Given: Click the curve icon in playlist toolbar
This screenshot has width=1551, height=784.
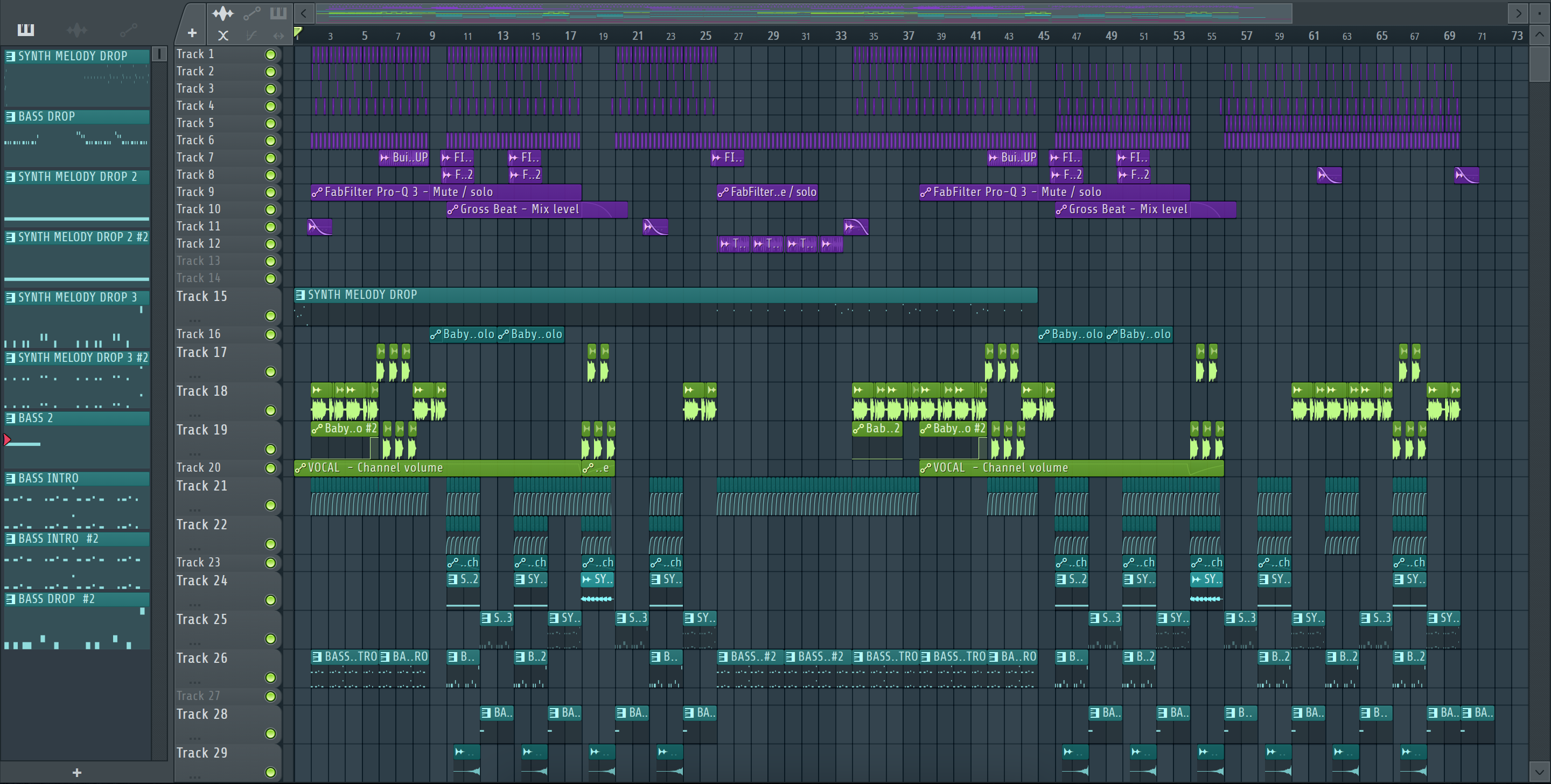Looking at the screenshot, I should click(x=251, y=36).
